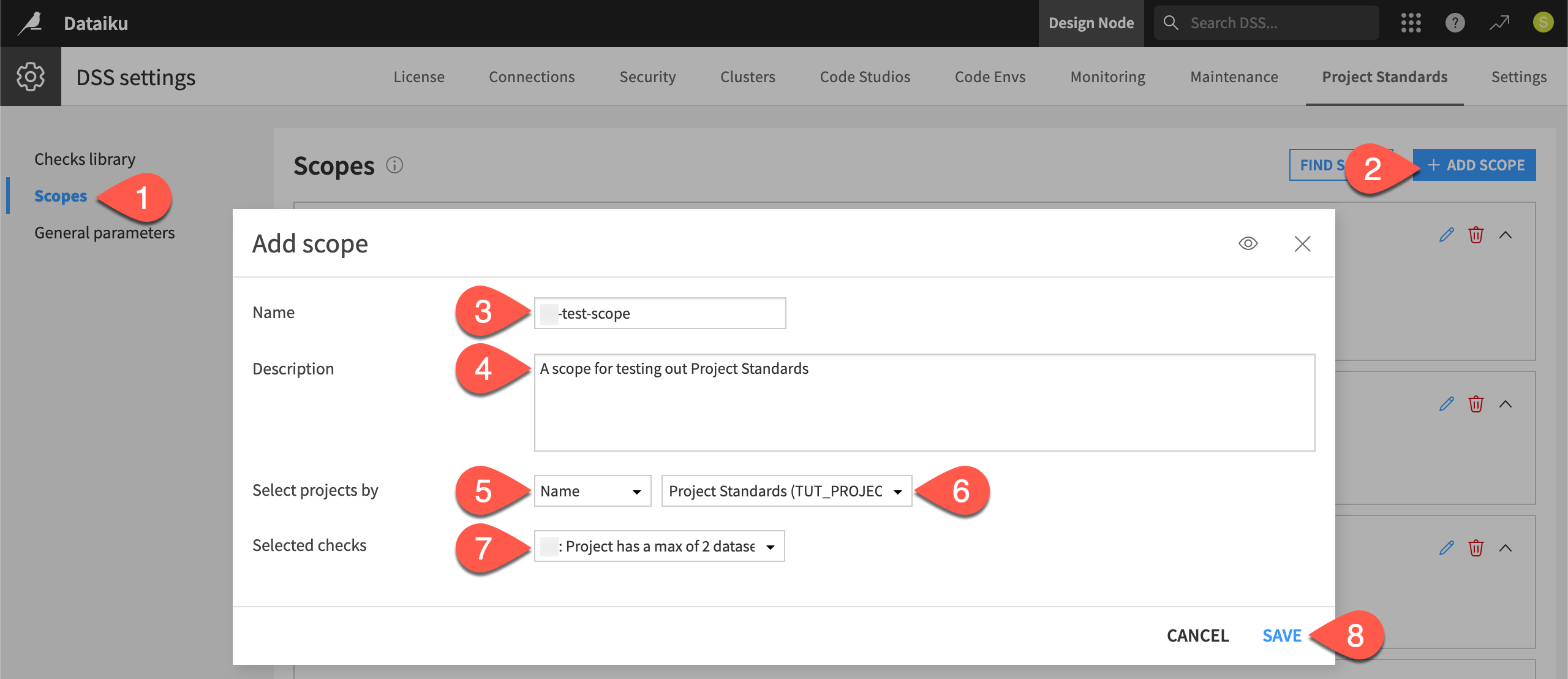Image resolution: width=1568 pixels, height=679 pixels.
Task: Open the activity trend arrow icon
Action: (x=1499, y=23)
